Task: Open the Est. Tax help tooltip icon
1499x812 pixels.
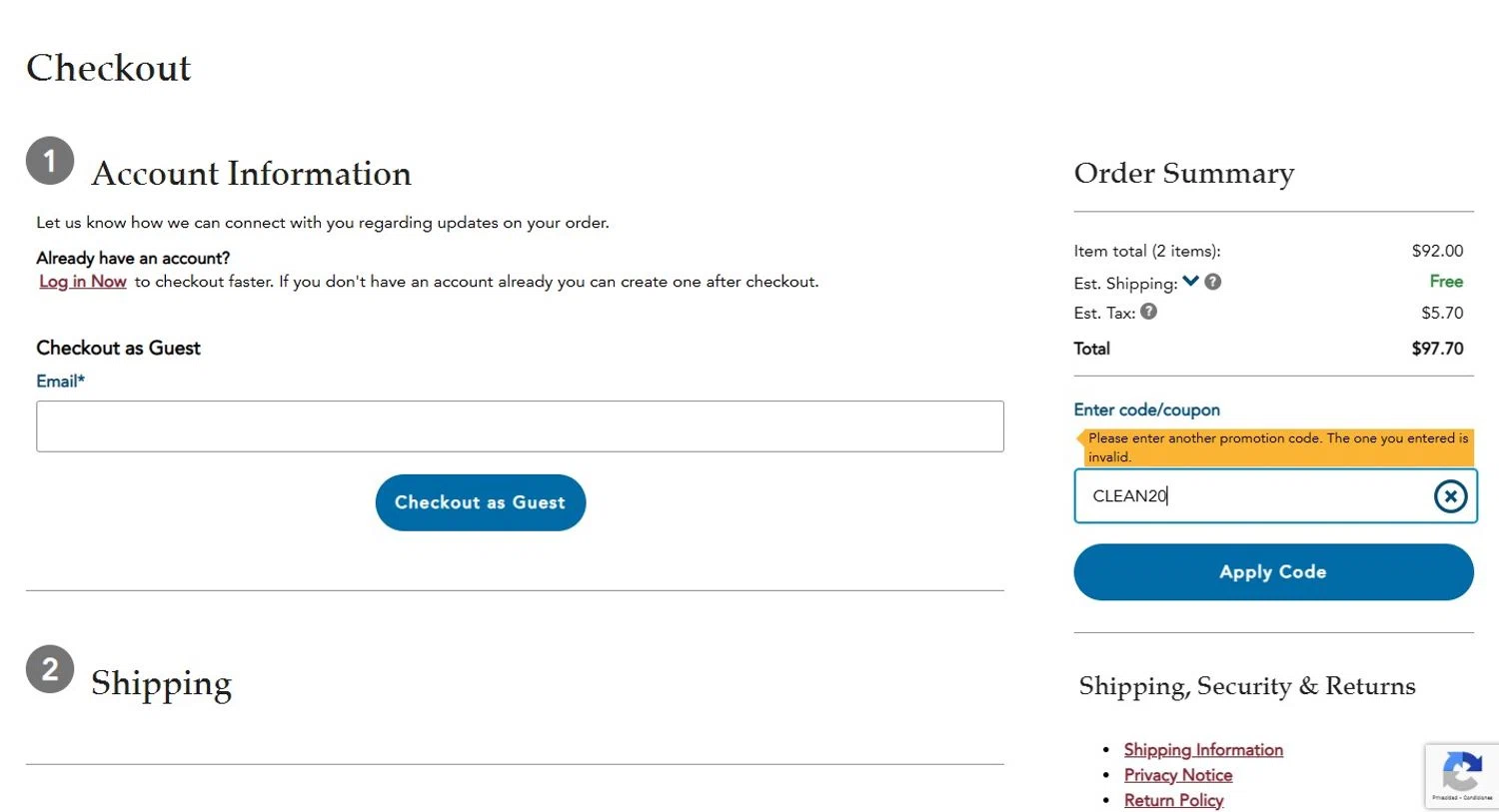Action: [x=1149, y=312]
